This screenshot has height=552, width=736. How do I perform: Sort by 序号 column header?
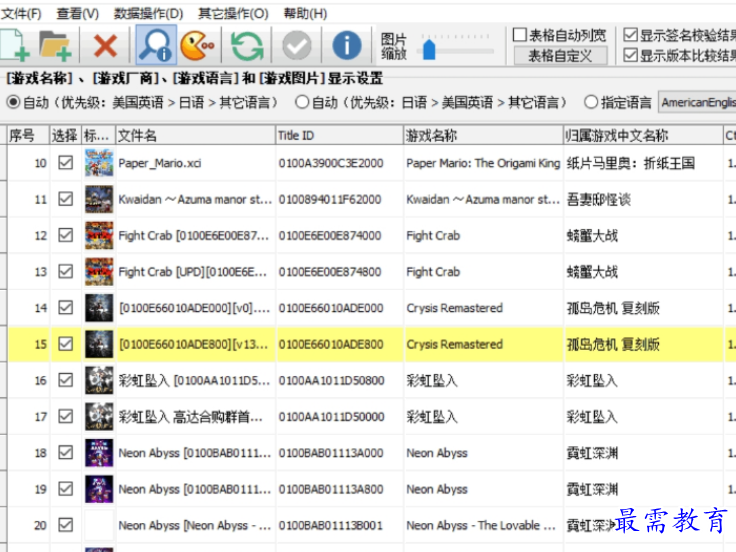pos(28,135)
